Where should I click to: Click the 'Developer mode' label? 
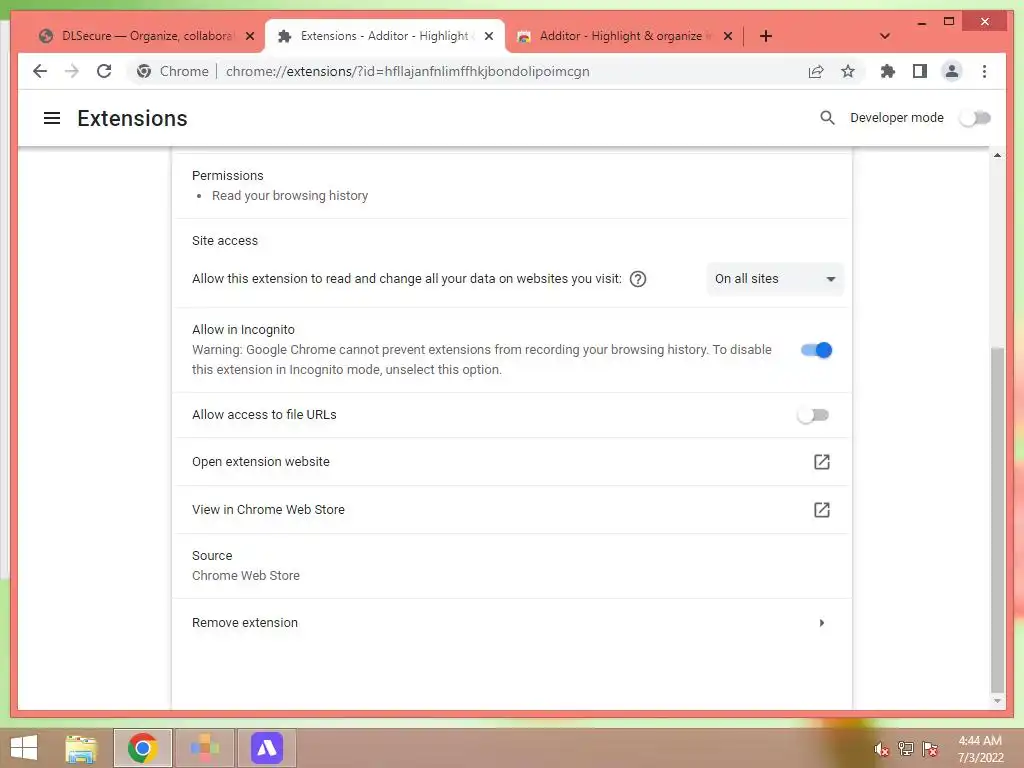[897, 118]
